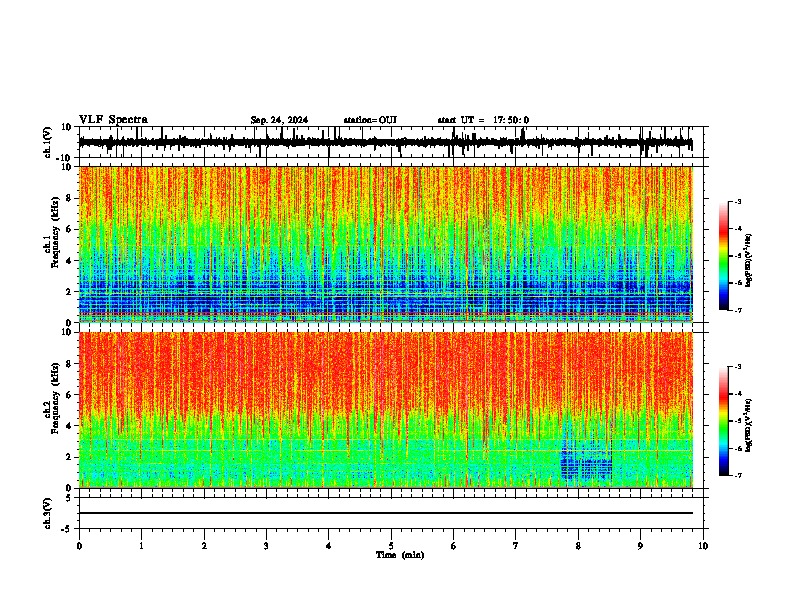Click the "start UT = 17:50:0" header text
Image resolution: width=792 pixels, height=612 pixels.
(483, 120)
